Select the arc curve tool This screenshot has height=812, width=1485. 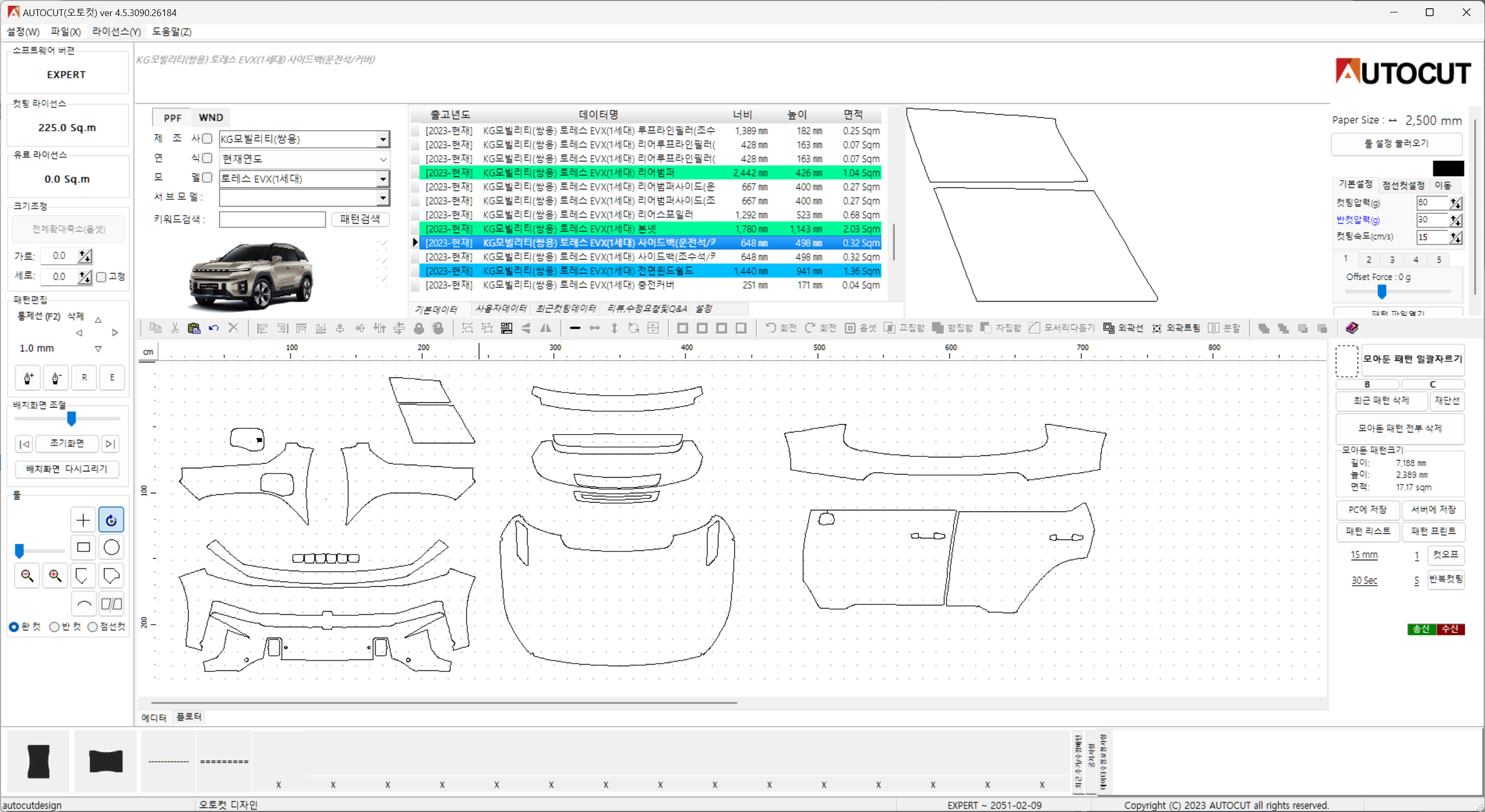(83, 604)
